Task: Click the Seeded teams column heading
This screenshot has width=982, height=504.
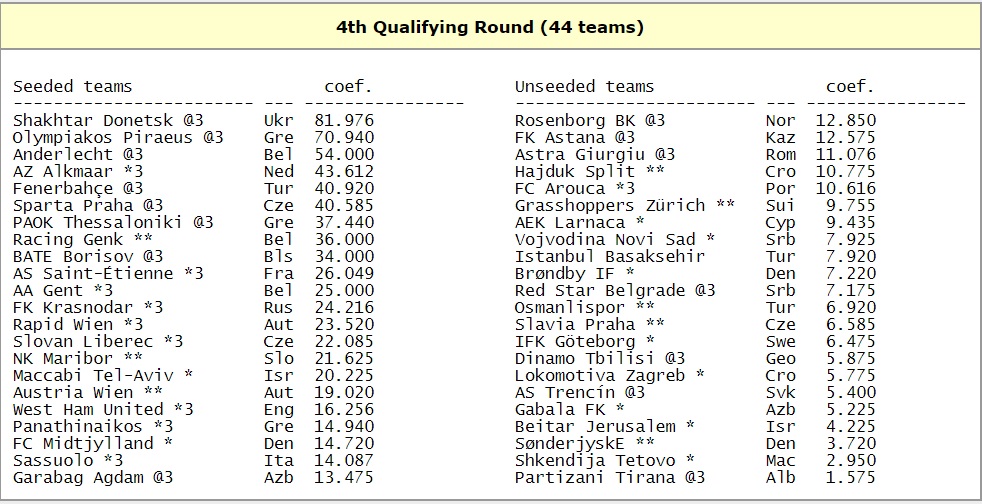Action: click(x=72, y=86)
